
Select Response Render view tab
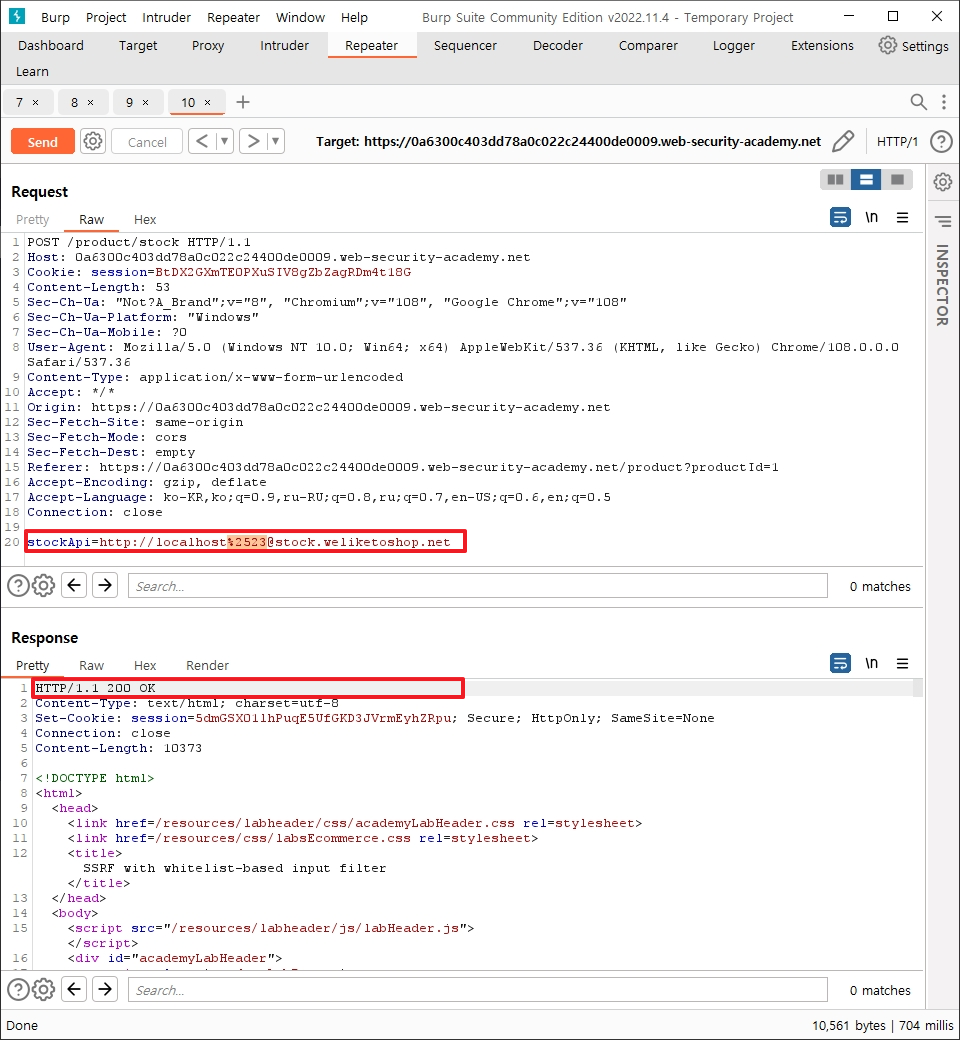208,665
